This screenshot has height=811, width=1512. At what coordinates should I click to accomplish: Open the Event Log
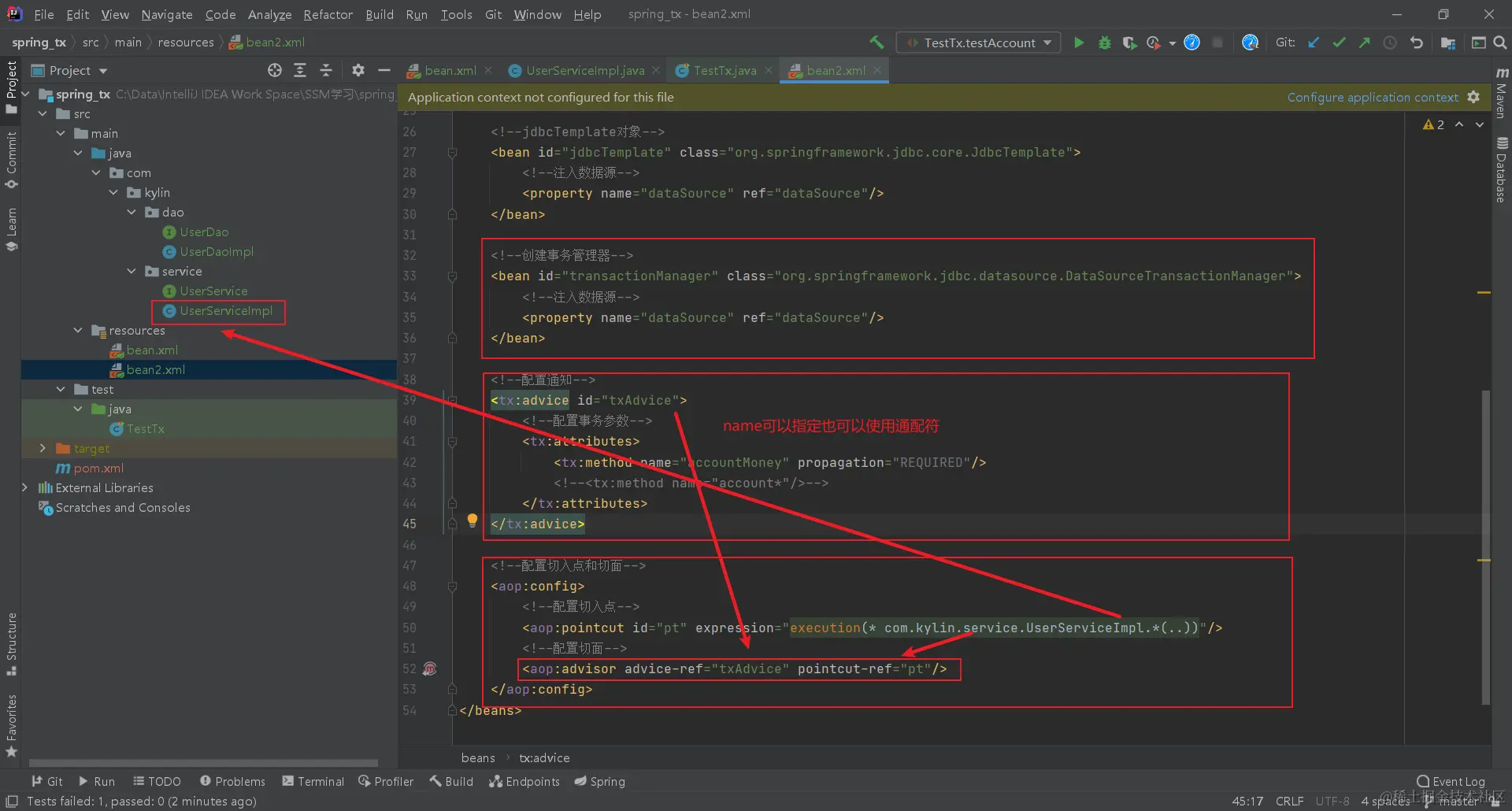pyautogui.click(x=1451, y=782)
